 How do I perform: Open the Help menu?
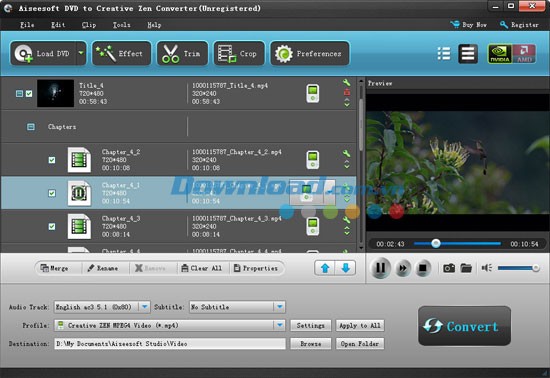click(x=154, y=25)
